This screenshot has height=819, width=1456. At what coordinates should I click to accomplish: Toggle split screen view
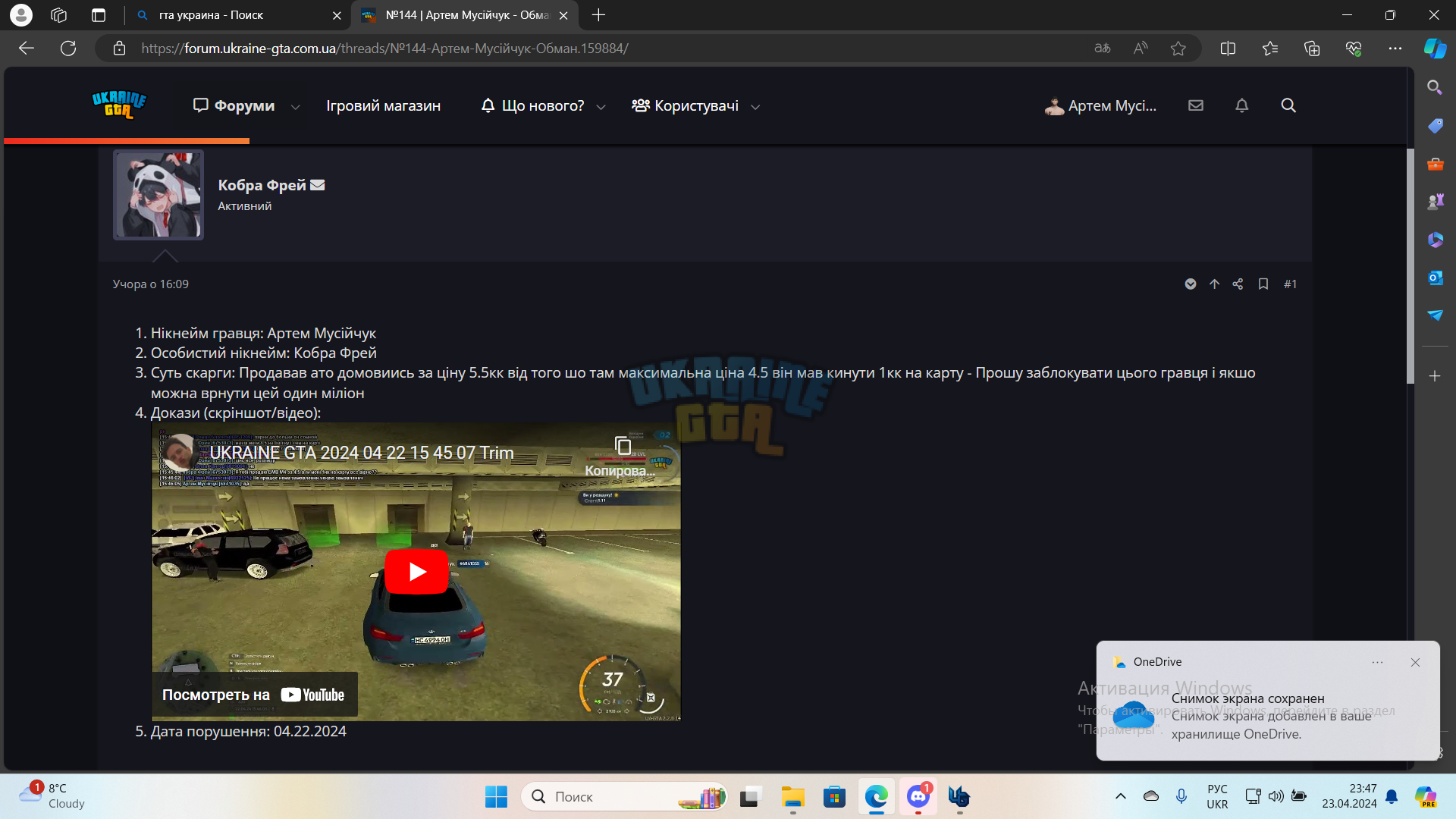(x=1228, y=49)
